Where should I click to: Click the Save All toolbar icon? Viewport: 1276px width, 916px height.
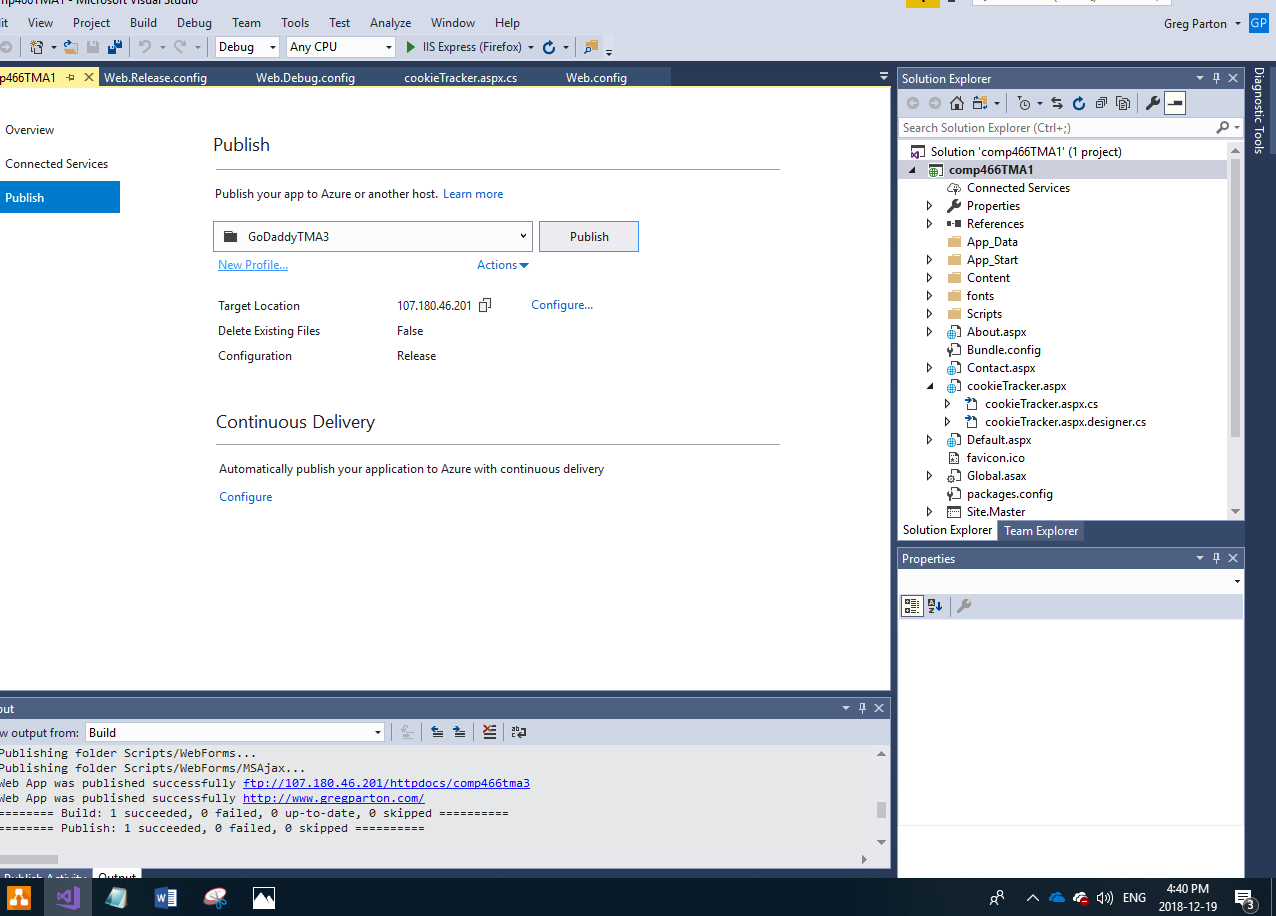coord(115,47)
